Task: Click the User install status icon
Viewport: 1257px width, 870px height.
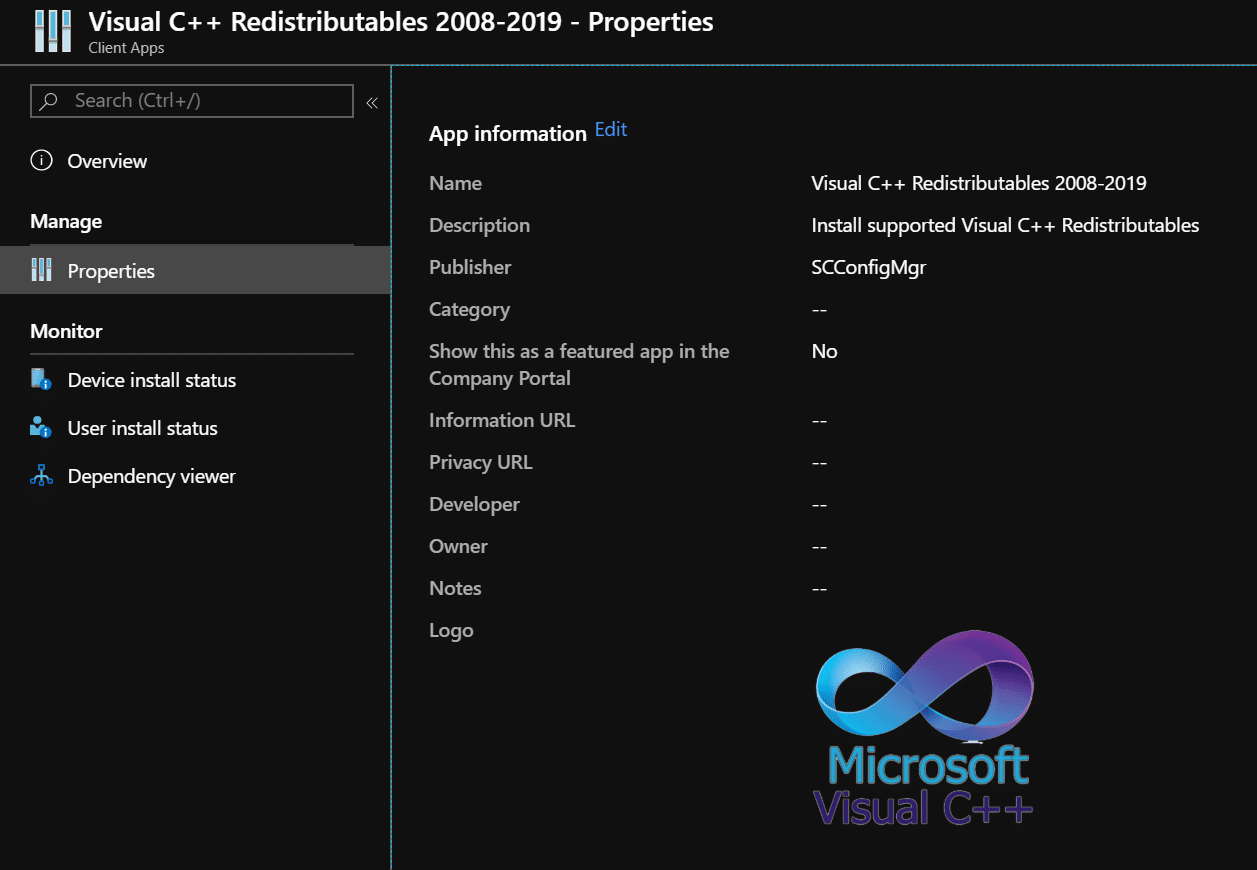Action: (x=41, y=427)
